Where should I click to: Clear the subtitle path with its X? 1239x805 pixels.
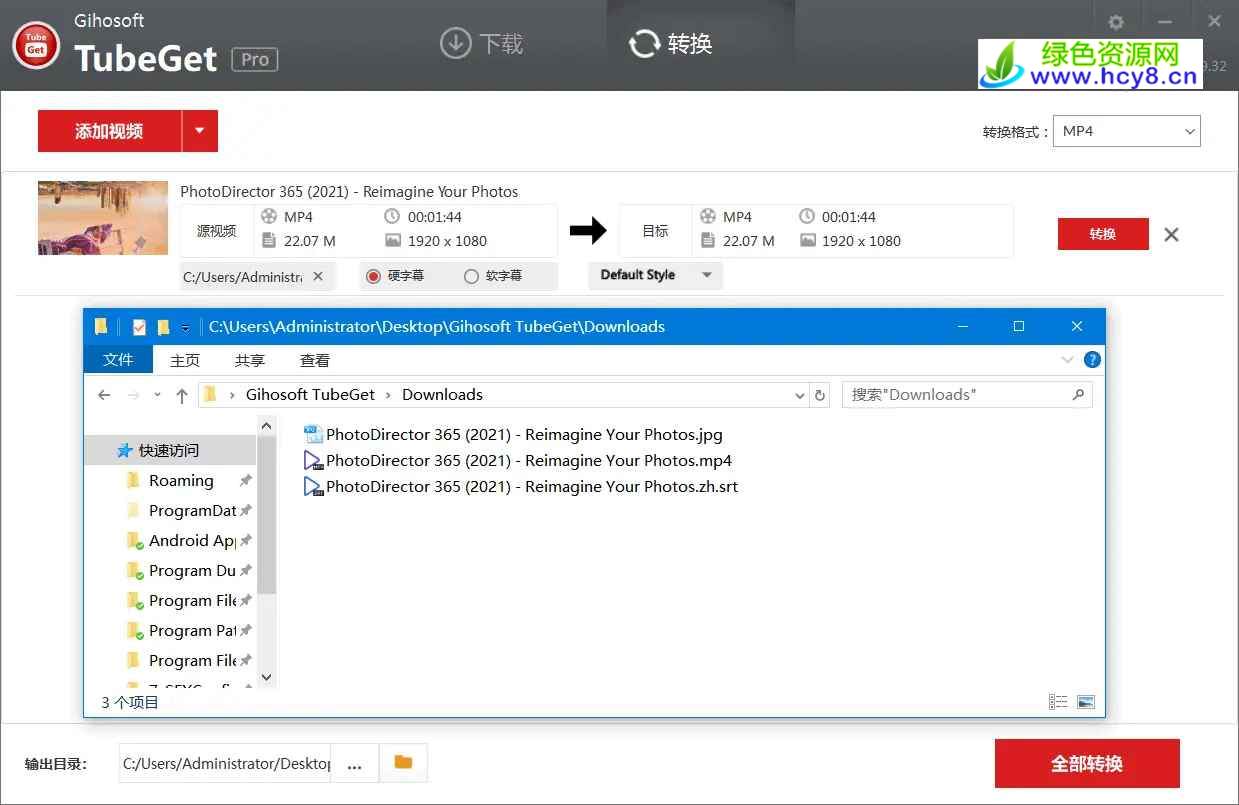pos(318,276)
